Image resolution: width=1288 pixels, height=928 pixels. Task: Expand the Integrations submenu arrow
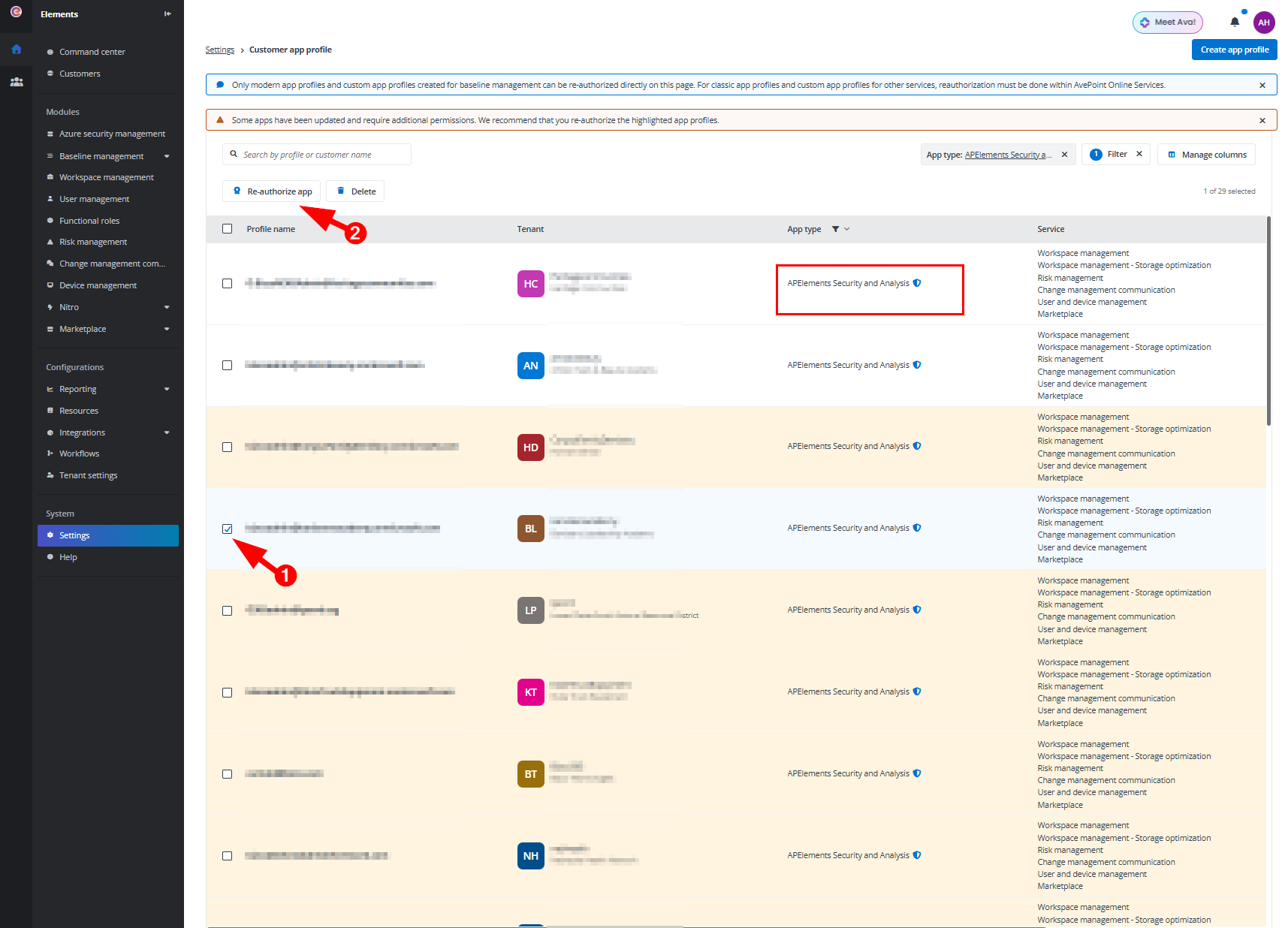pyautogui.click(x=167, y=432)
